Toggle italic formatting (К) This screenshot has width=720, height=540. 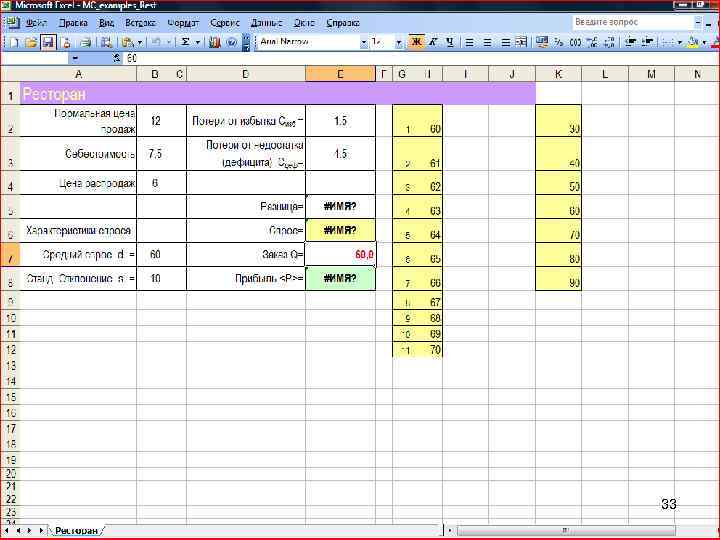click(433, 42)
